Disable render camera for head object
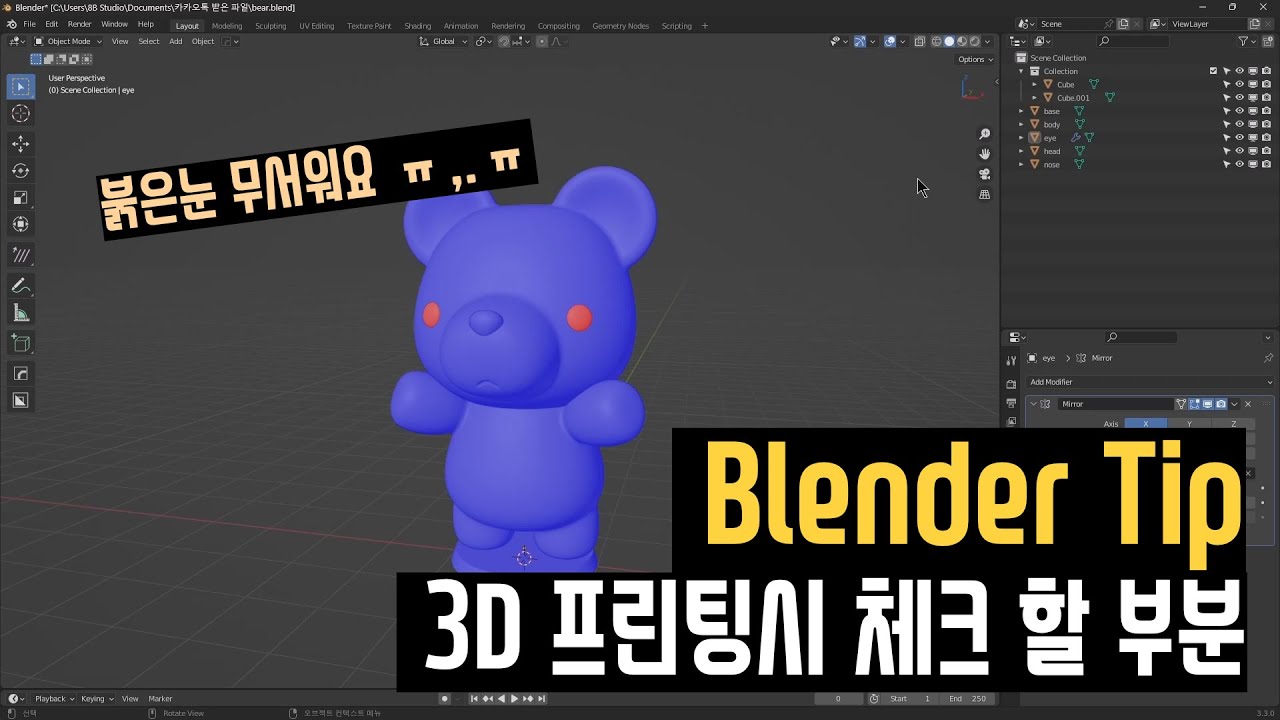 pyautogui.click(x=1266, y=151)
